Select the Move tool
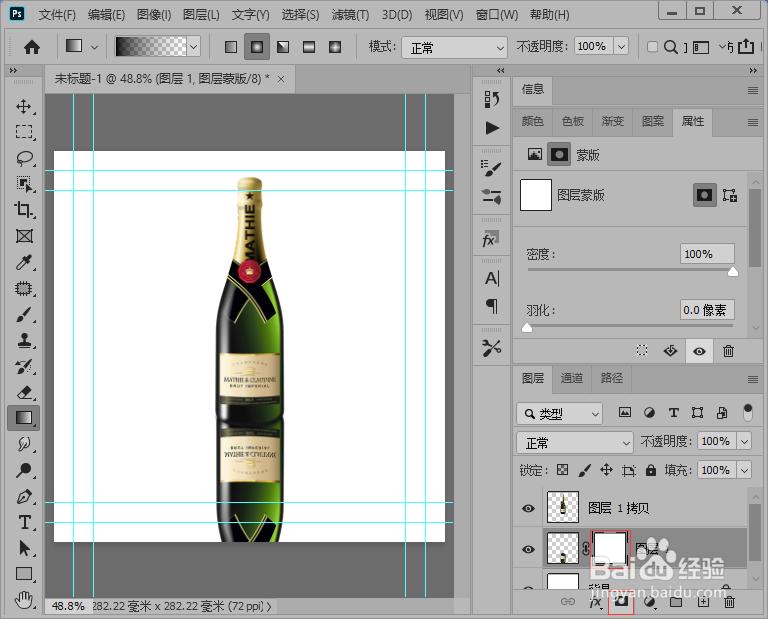This screenshot has width=768, height=619. coord(24,106)
